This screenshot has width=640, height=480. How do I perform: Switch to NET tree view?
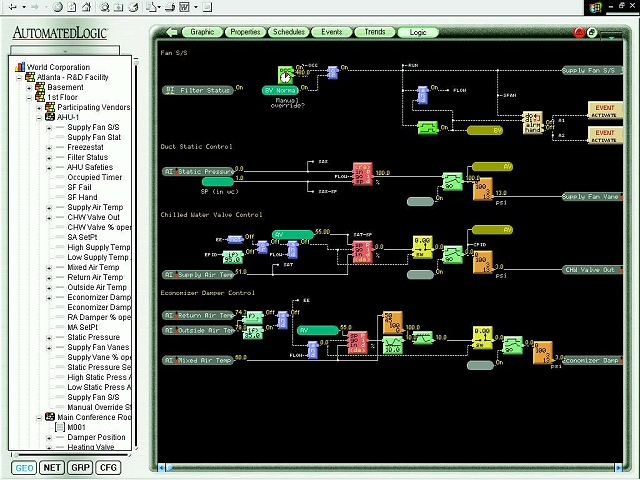pyautogui.click(x=51, y=467)
